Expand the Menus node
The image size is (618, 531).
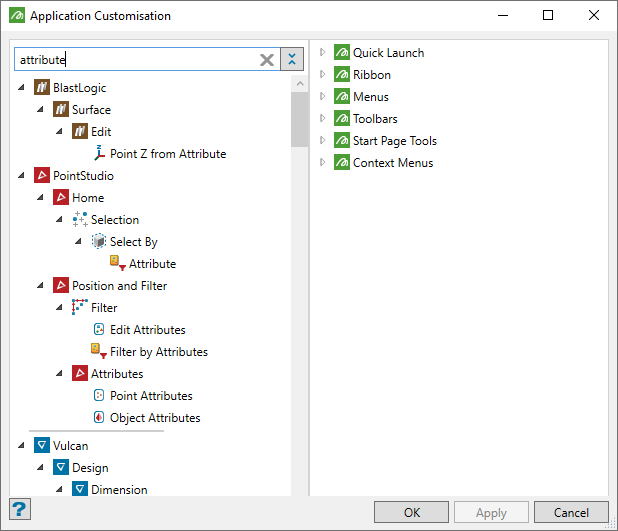pyautogui.click(x=322, y=96)
